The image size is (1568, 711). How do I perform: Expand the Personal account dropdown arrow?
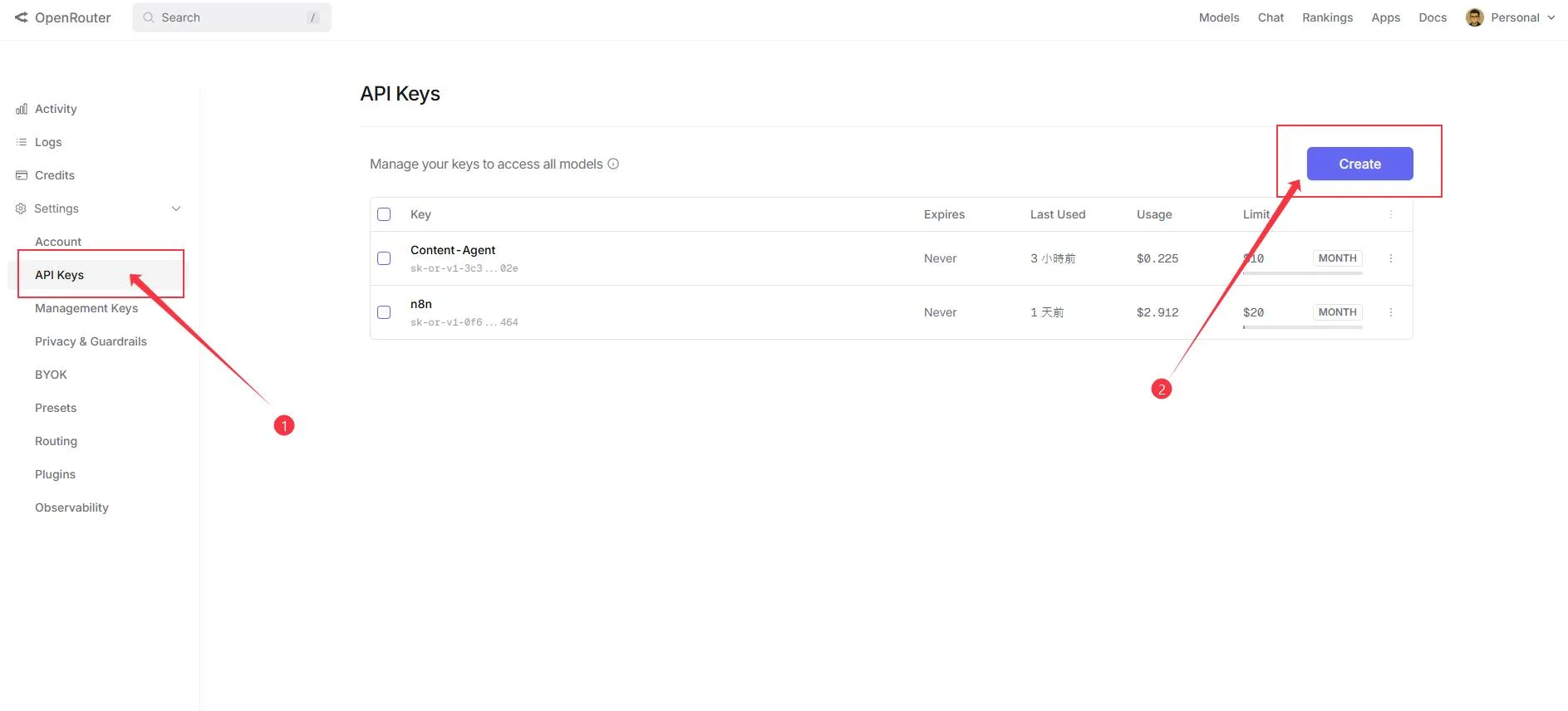1551,17
